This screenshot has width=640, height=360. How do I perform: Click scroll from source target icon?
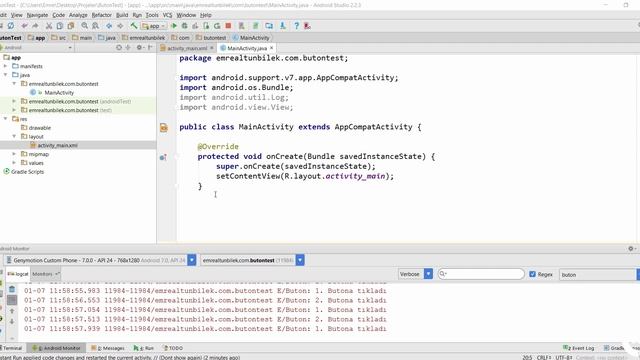(118, 48)
